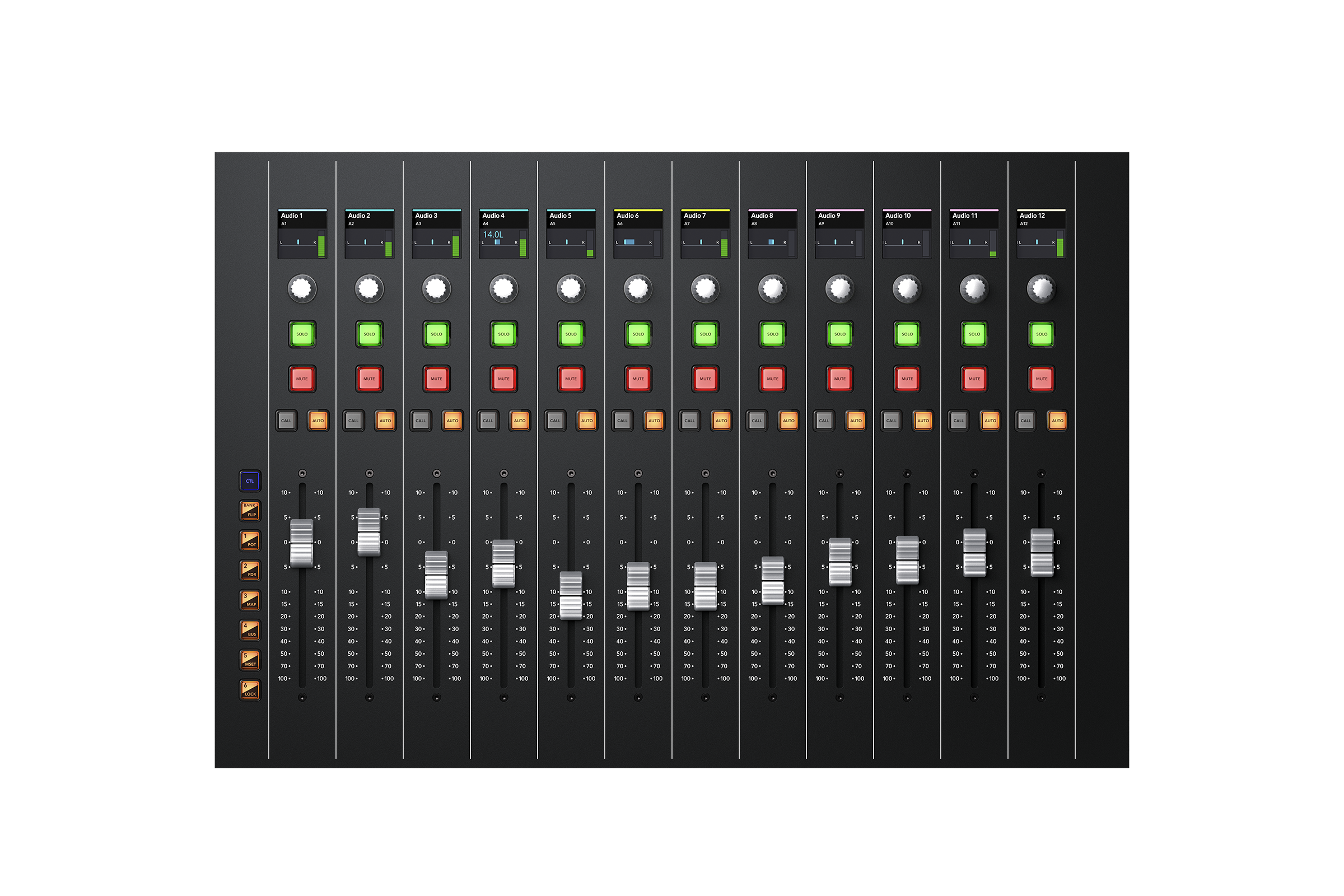The height and width of the screenshot is (896, 1344).
Task: Touch the Audio 2 fader cap
Action: pyautogui.click(x=369, y=532)
